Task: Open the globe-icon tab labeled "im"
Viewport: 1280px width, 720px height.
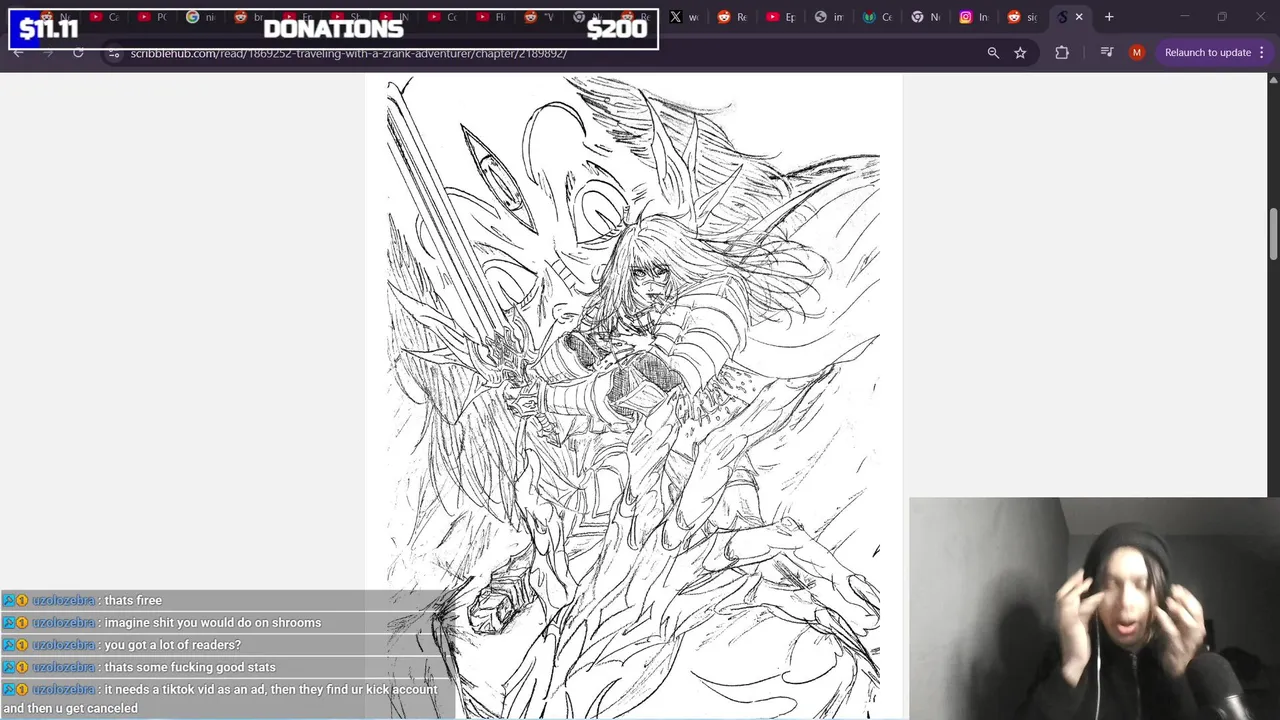Action: click(830, 17)
